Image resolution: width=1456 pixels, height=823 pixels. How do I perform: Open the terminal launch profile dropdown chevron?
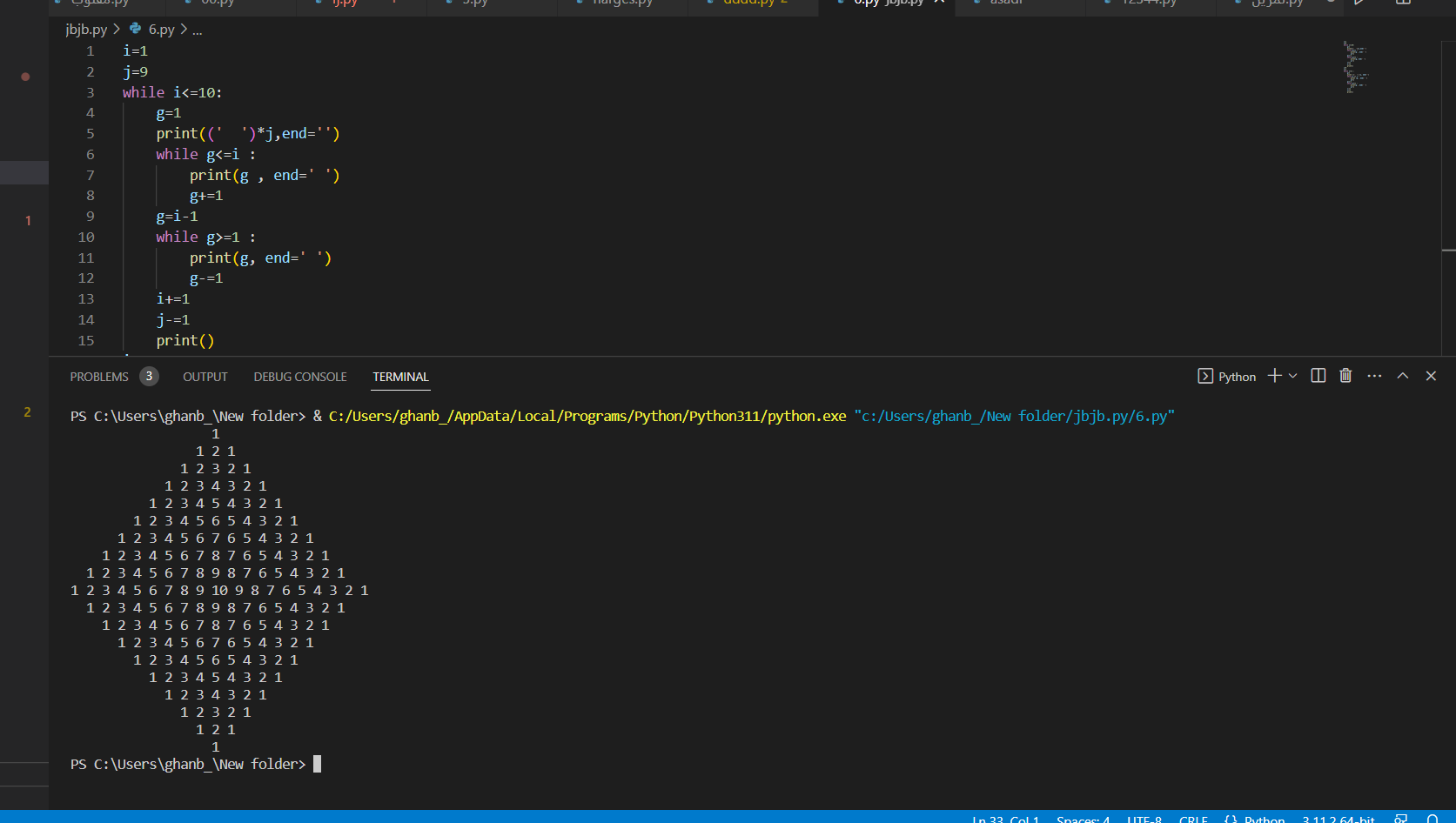(1293, 376)
